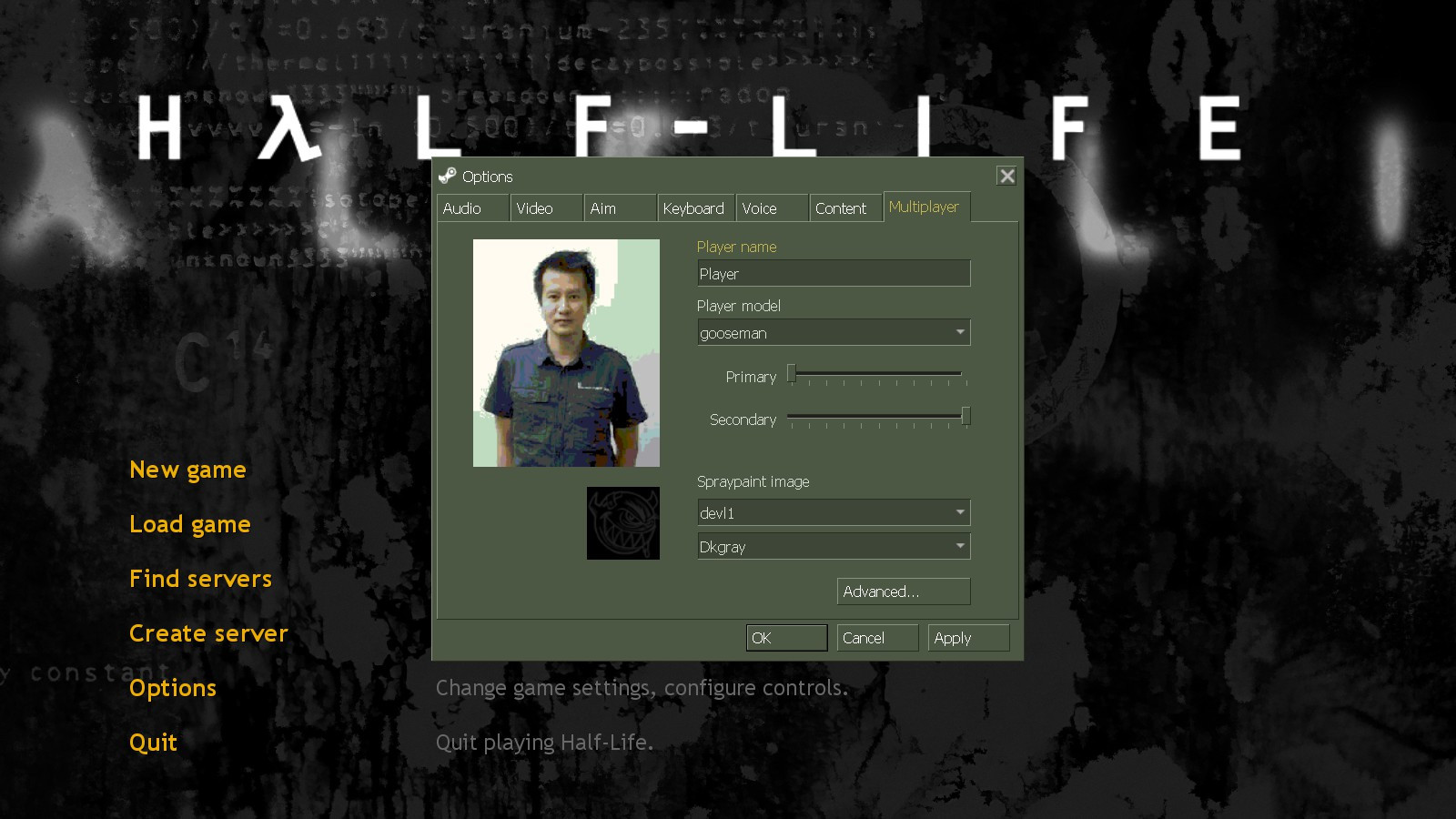Click the devl1 spraypaint preview thumbnail

623,523
